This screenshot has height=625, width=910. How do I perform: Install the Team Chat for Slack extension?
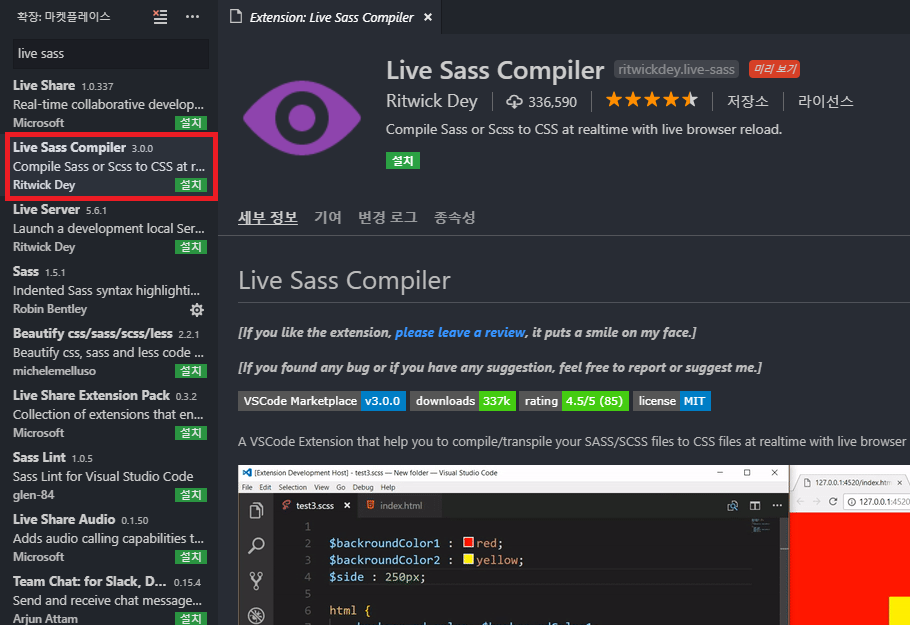191,619
